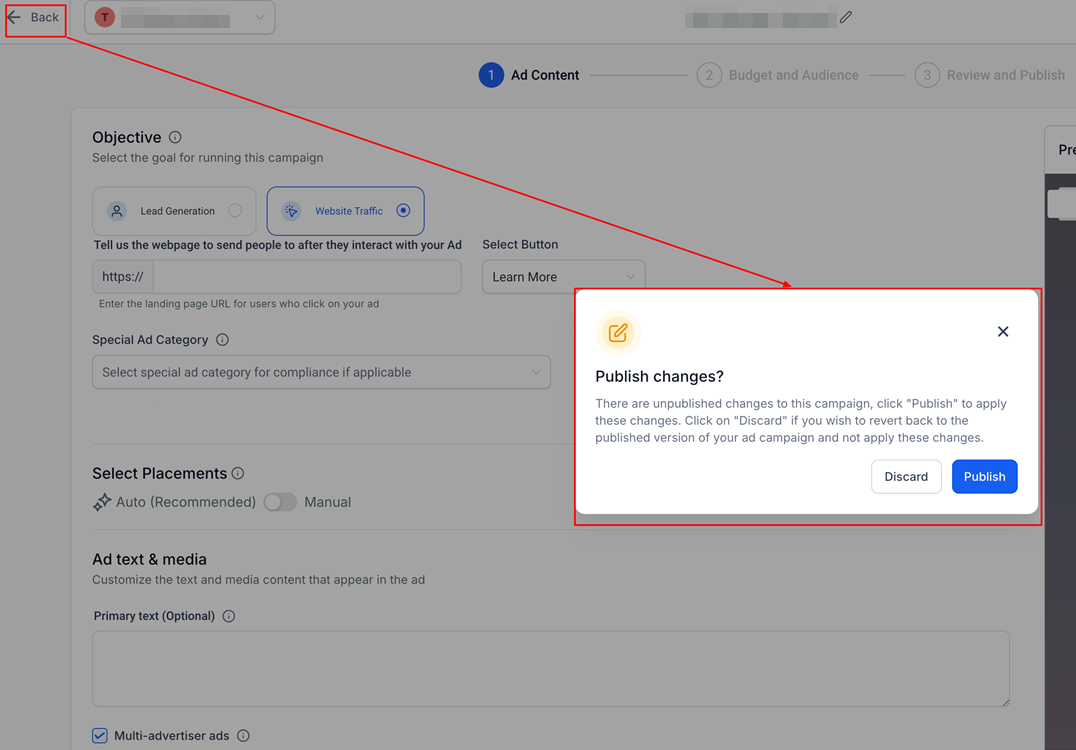Show Primary text info tooltip
1076x750 pixels.
point(229,616)
